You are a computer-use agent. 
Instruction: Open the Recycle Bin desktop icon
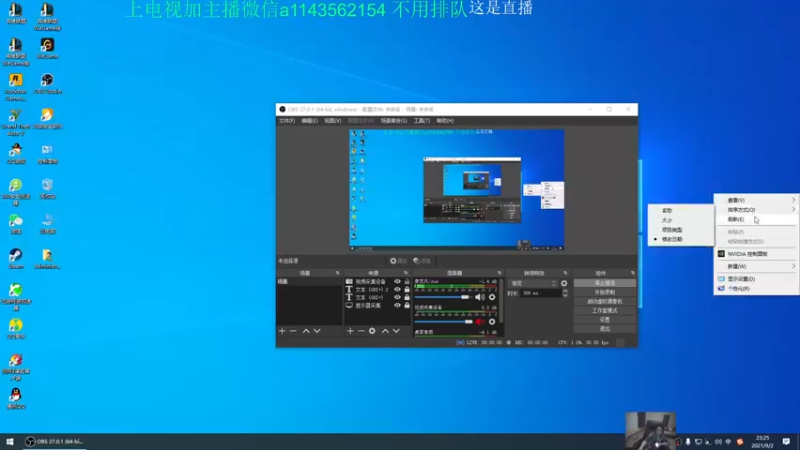coord(47,188)
